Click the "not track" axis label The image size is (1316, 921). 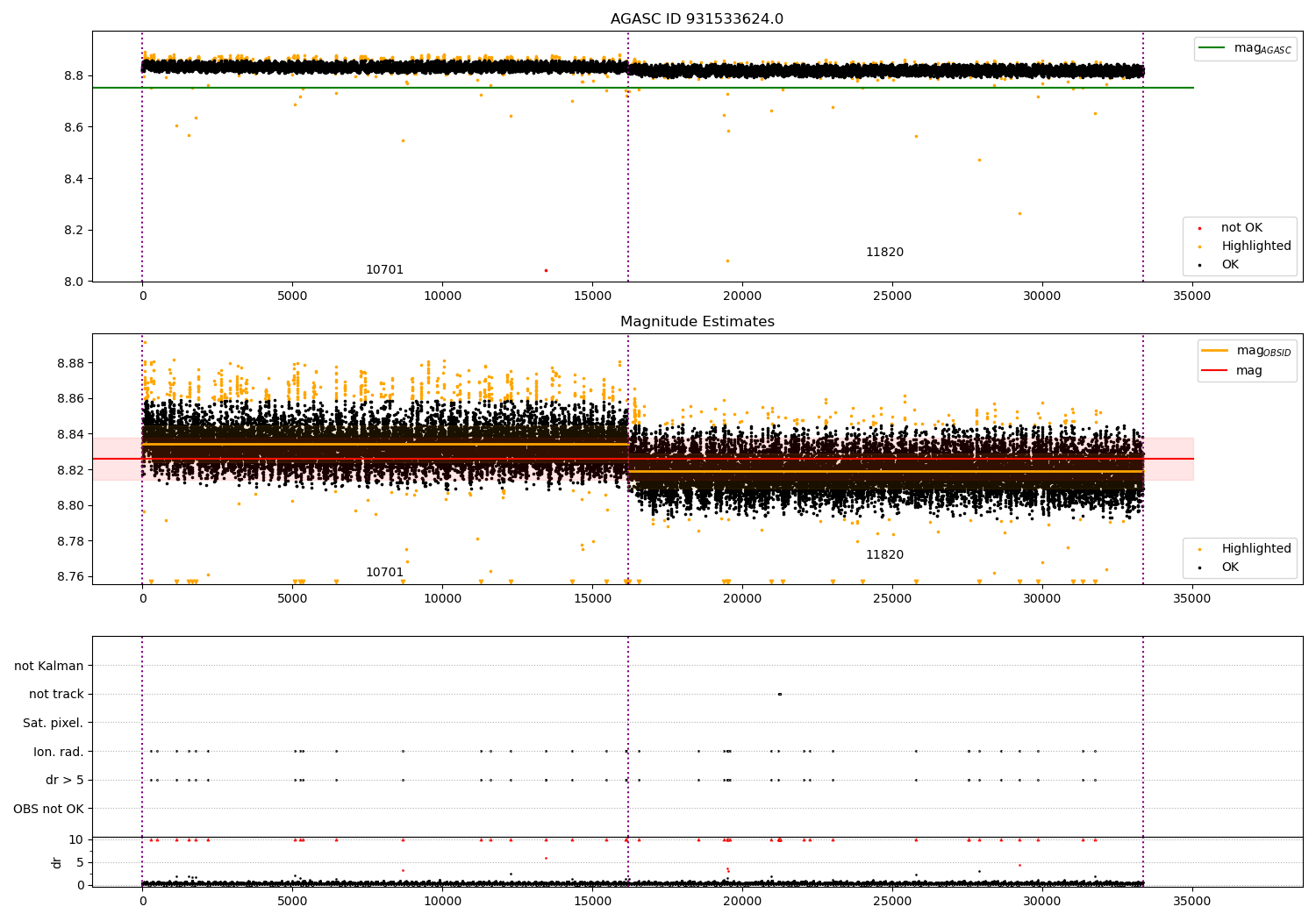tap(56, 695)
